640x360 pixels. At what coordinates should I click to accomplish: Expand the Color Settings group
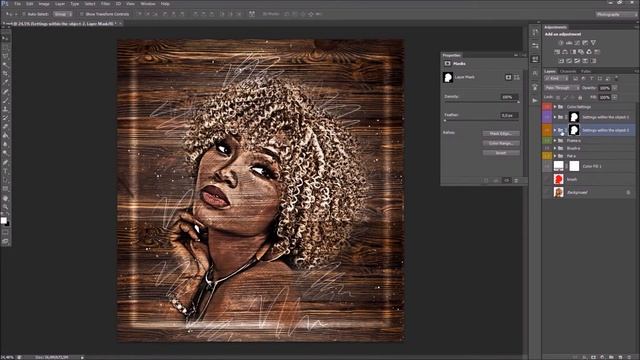click(x=555, y=107)
